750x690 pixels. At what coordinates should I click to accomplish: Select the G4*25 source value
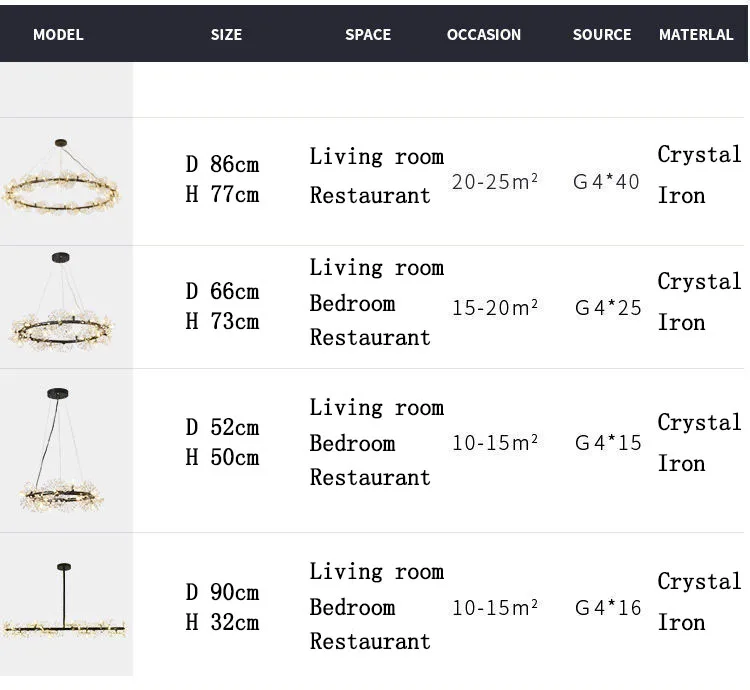(608, 308)
